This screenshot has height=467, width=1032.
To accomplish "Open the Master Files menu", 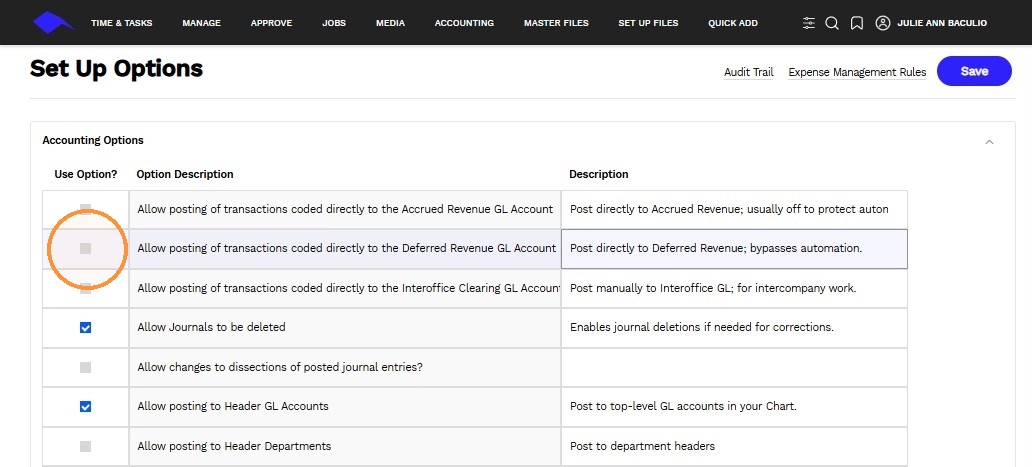I will click(556, 23).
